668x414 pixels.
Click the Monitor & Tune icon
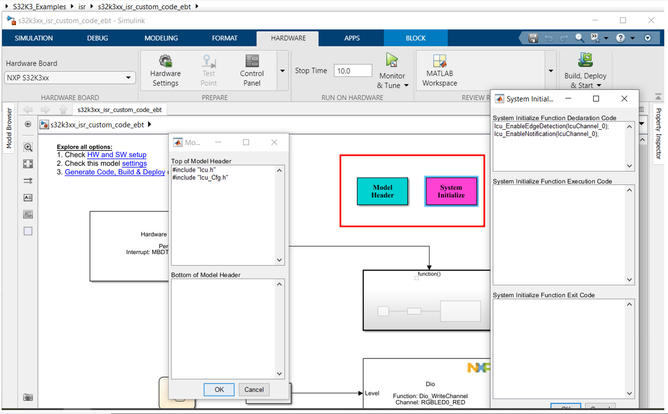[392, 60]
